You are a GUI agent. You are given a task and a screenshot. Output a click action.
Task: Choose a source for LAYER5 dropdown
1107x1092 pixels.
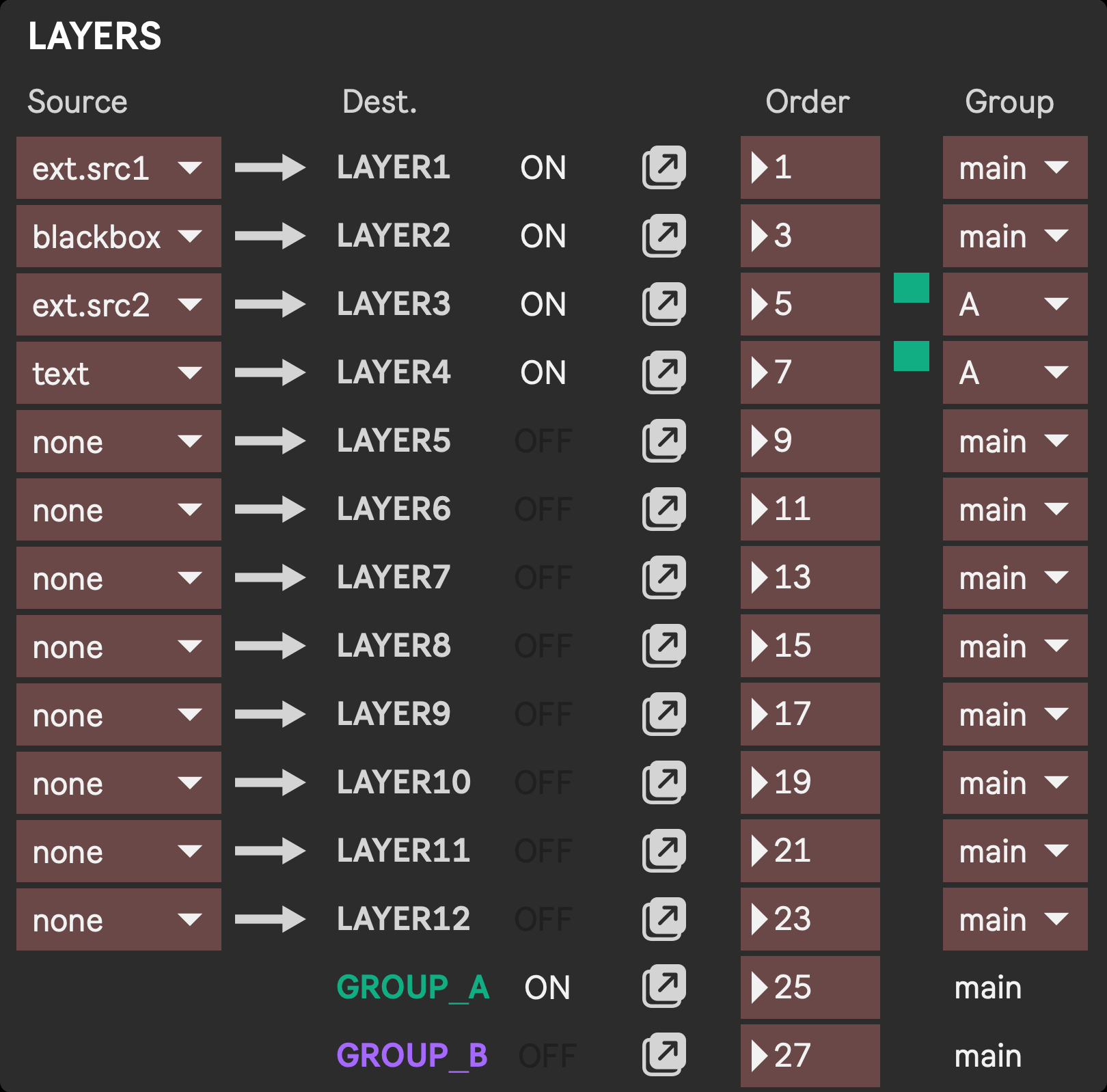(x=119, y=441)
